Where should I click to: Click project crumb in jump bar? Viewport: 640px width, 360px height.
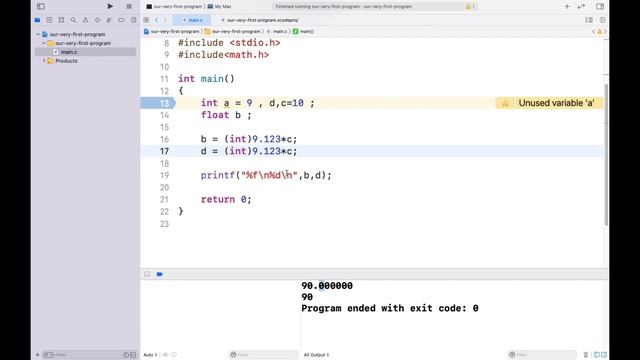[171, 31]
